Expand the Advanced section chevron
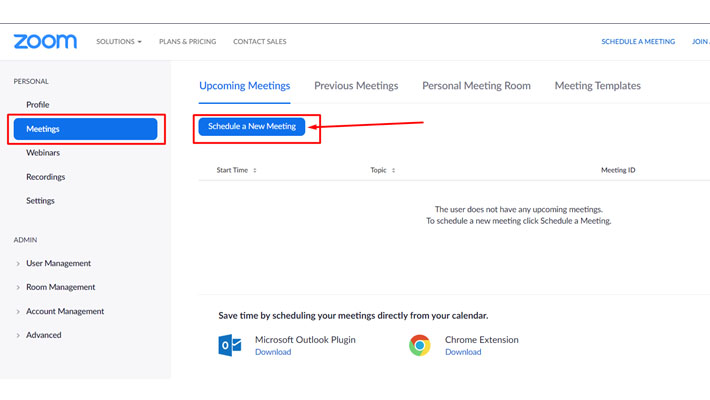This screenshot has height=400, width=710. tap(18, 336)
